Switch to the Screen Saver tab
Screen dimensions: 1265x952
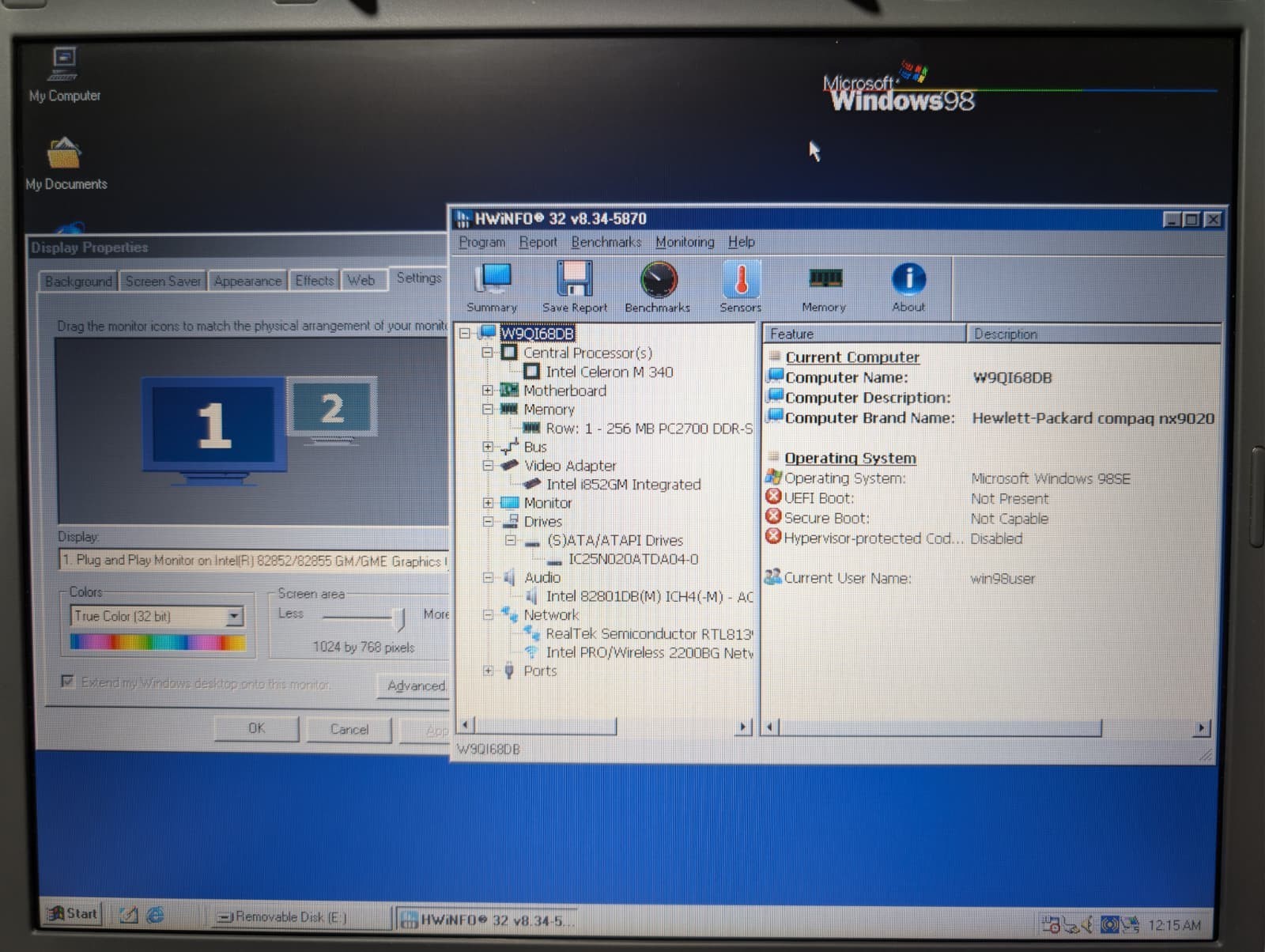tap(163, 281)
